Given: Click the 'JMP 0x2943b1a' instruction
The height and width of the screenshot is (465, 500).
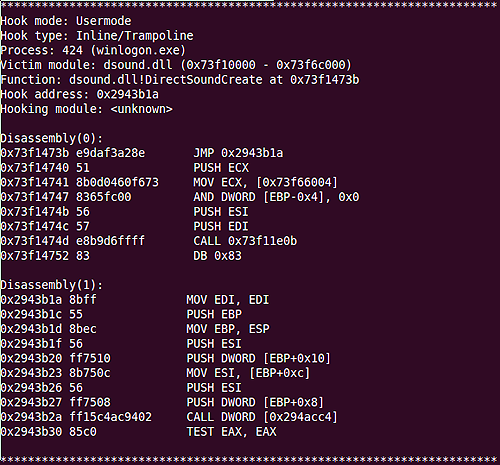Looking at the screenshot, I should coord(238,153).
